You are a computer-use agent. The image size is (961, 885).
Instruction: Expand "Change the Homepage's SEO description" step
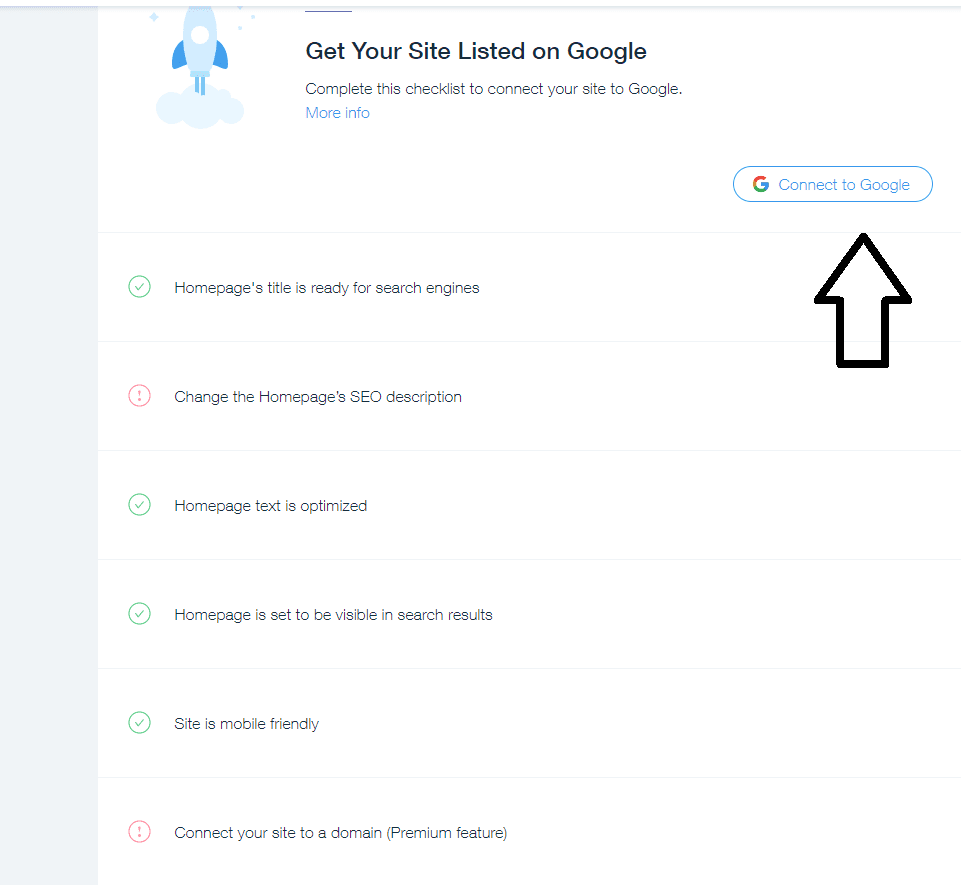[318, 397]
